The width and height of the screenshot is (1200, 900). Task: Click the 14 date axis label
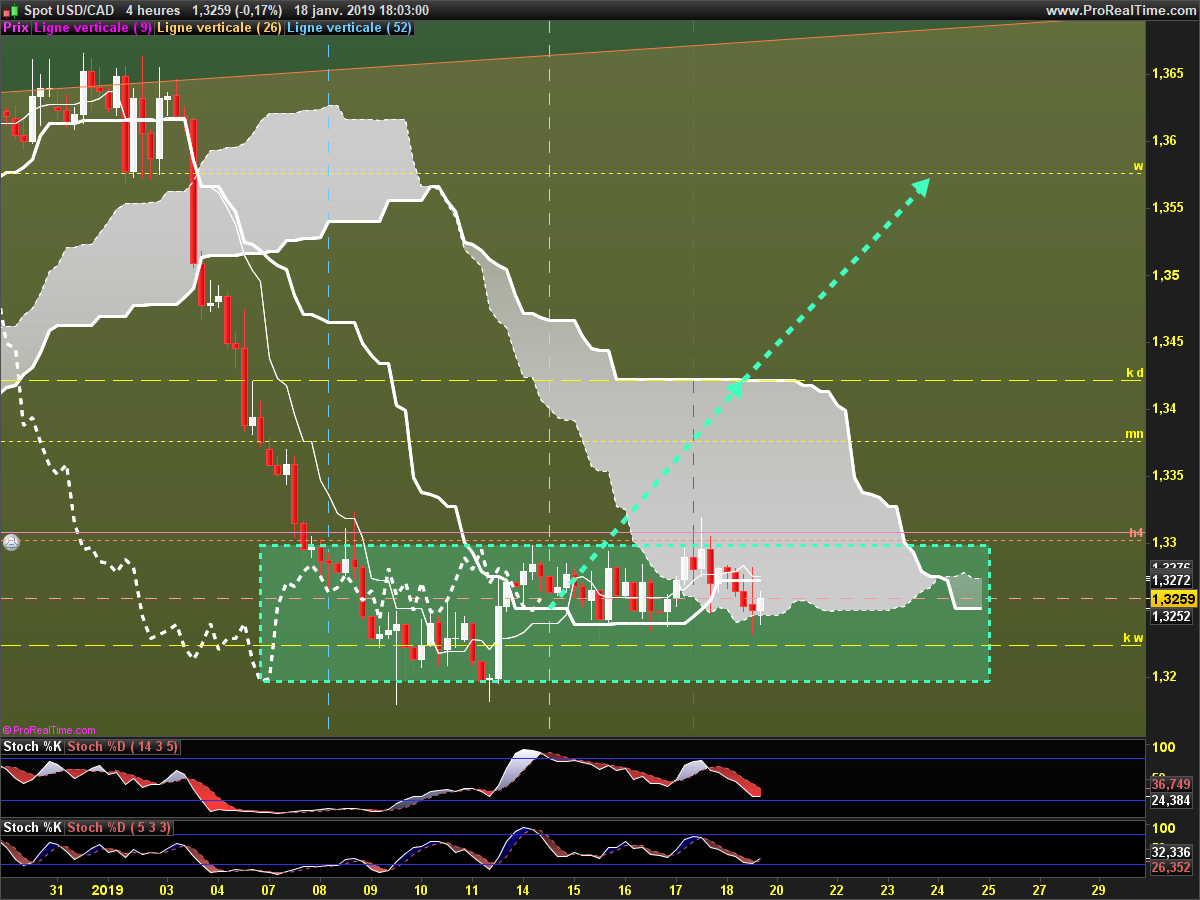click(x=523, y=889)
